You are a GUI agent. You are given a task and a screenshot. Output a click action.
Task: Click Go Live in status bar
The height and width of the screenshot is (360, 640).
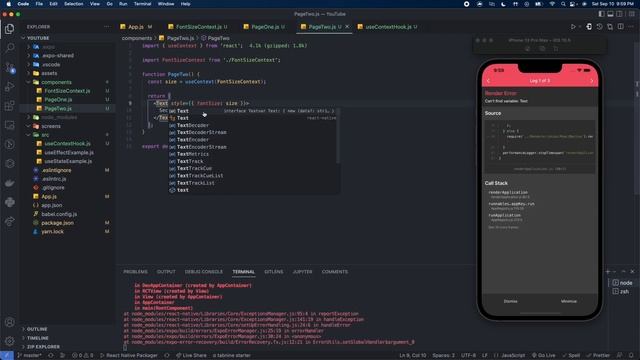pyautogui.click(x=544, y=356)
